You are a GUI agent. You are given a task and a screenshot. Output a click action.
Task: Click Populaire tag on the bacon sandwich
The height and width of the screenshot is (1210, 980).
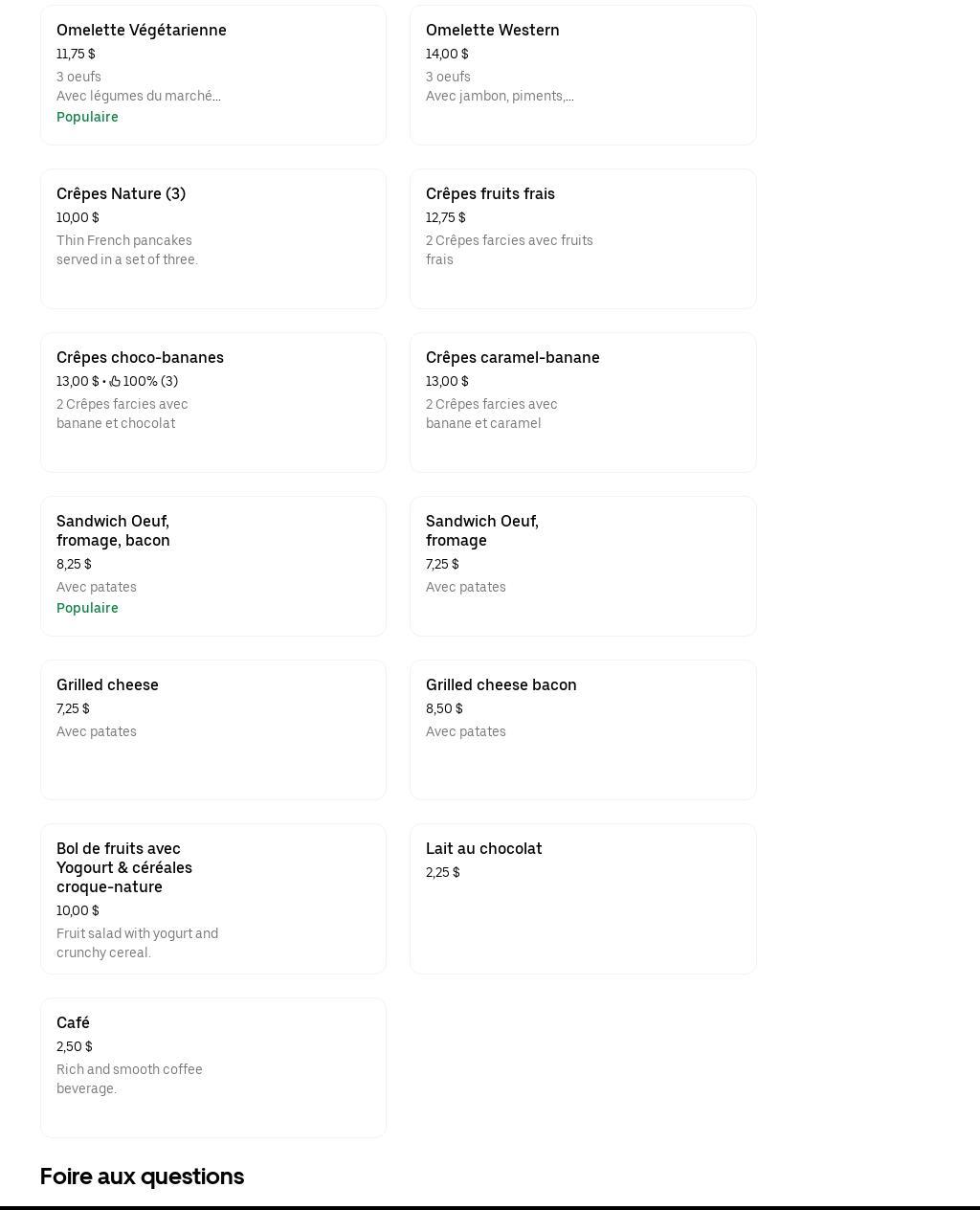coord(87,608)
